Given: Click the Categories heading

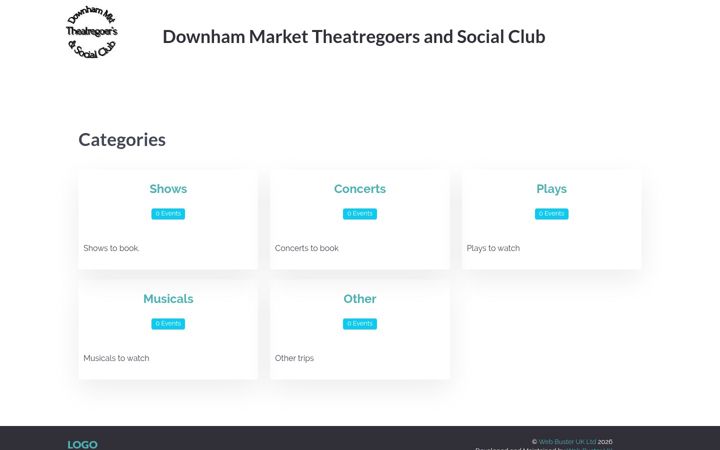Looking at the screenshot, I should 122,140.
